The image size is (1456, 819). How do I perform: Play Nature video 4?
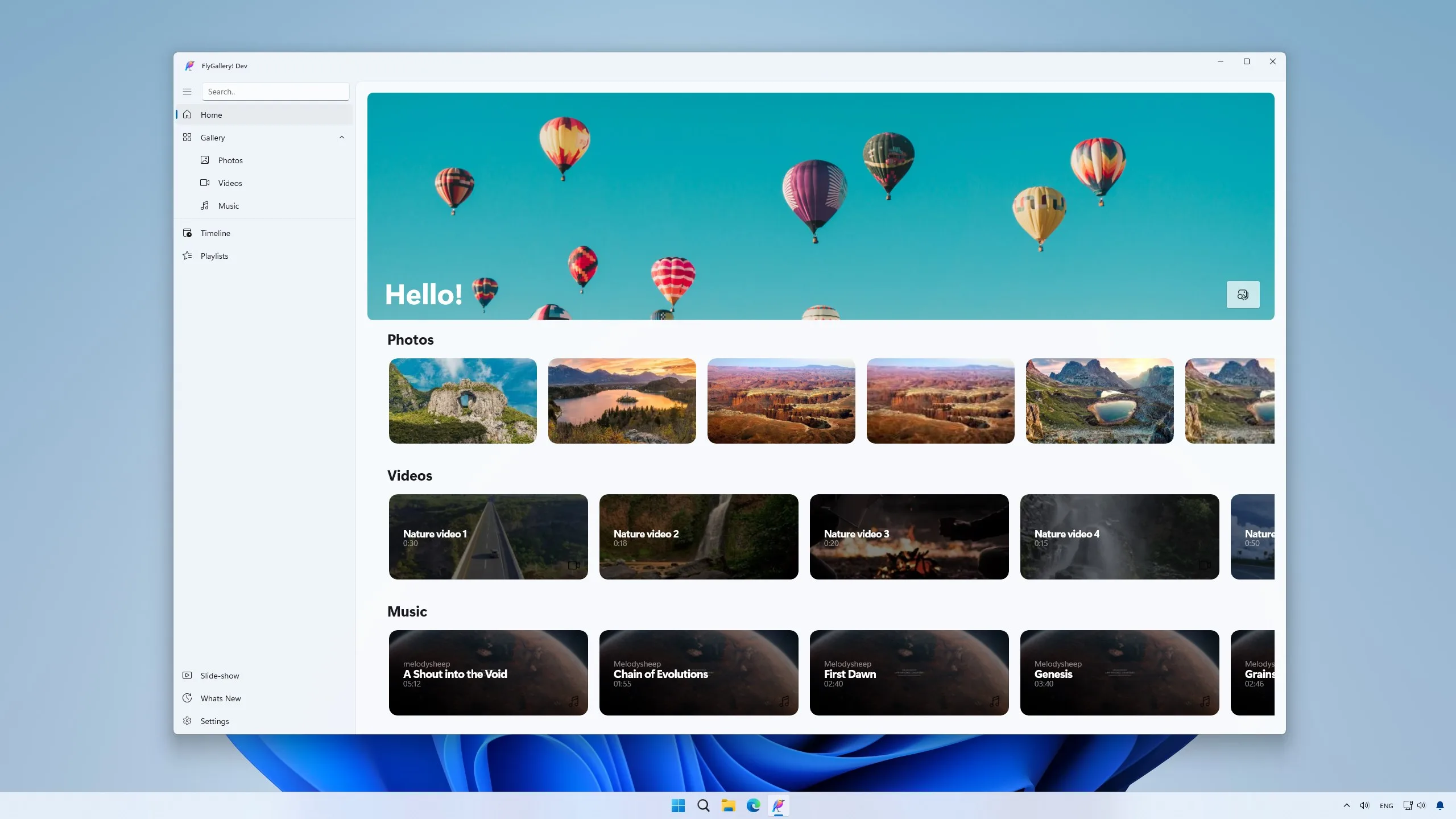click(x=1119, y=537)
